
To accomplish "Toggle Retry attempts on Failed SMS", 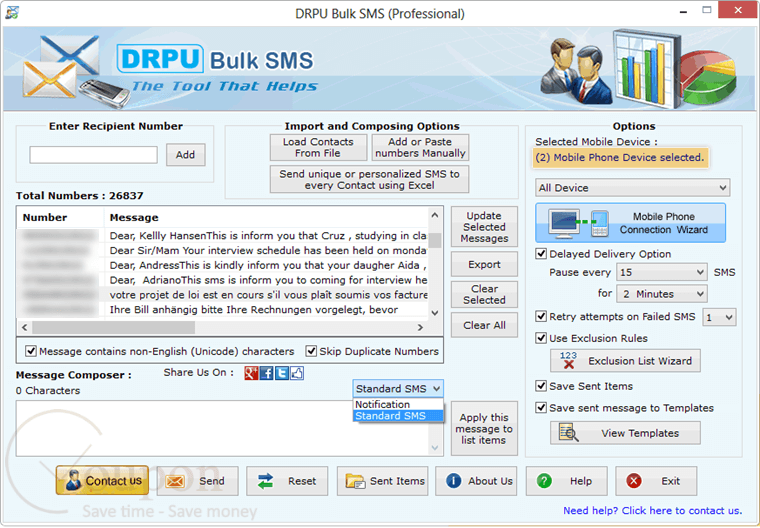I will (541, 317).
